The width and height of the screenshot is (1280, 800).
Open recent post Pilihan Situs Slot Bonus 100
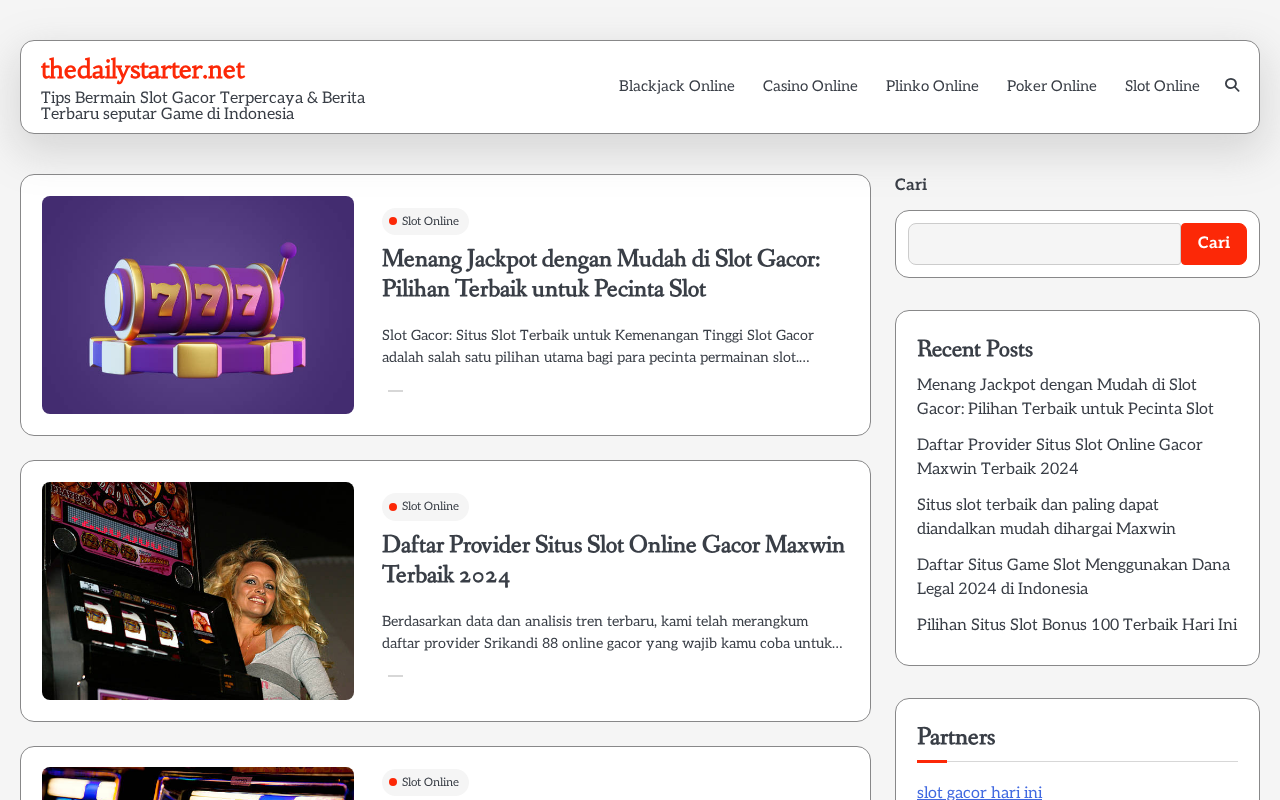[x=1077, y=625]
